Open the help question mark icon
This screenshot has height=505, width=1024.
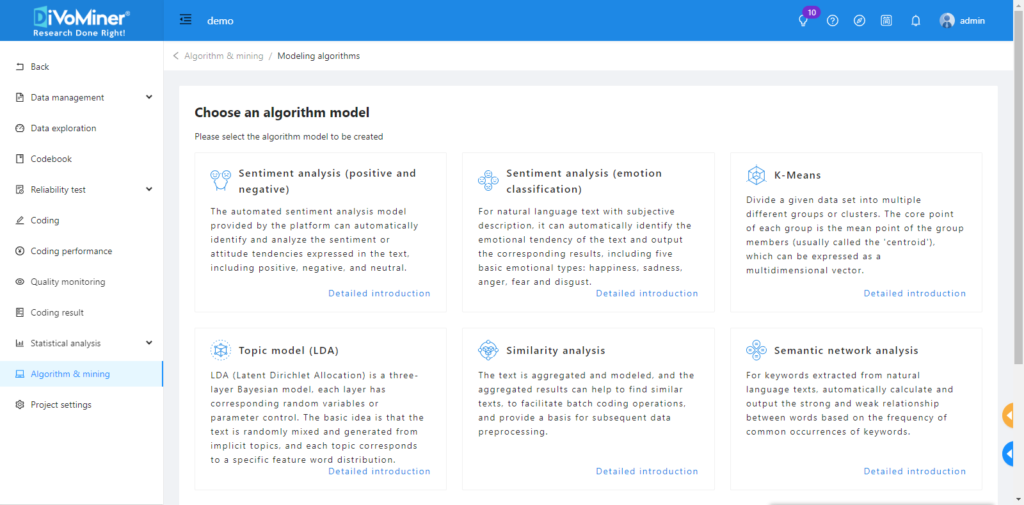(832, 21)
